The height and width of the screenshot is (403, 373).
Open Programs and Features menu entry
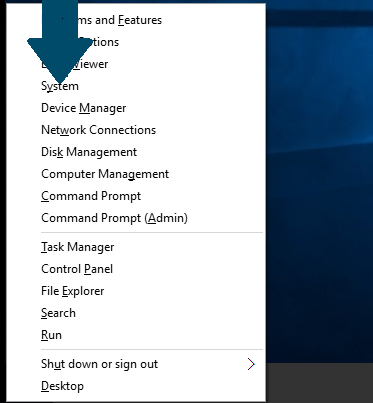tap(101, 20)
